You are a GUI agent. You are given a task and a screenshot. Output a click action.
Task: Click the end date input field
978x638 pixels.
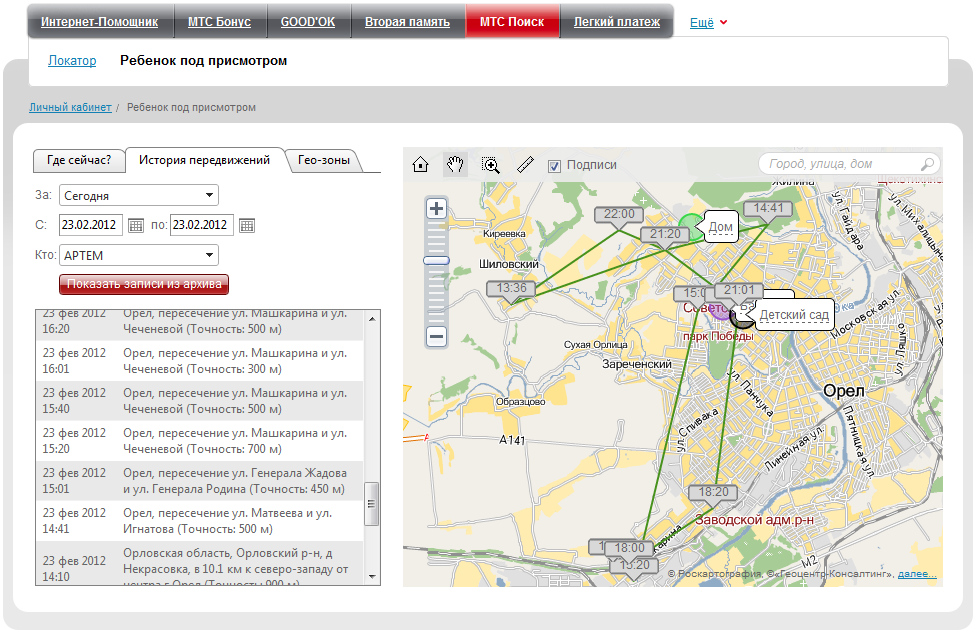tap(201, 225)
